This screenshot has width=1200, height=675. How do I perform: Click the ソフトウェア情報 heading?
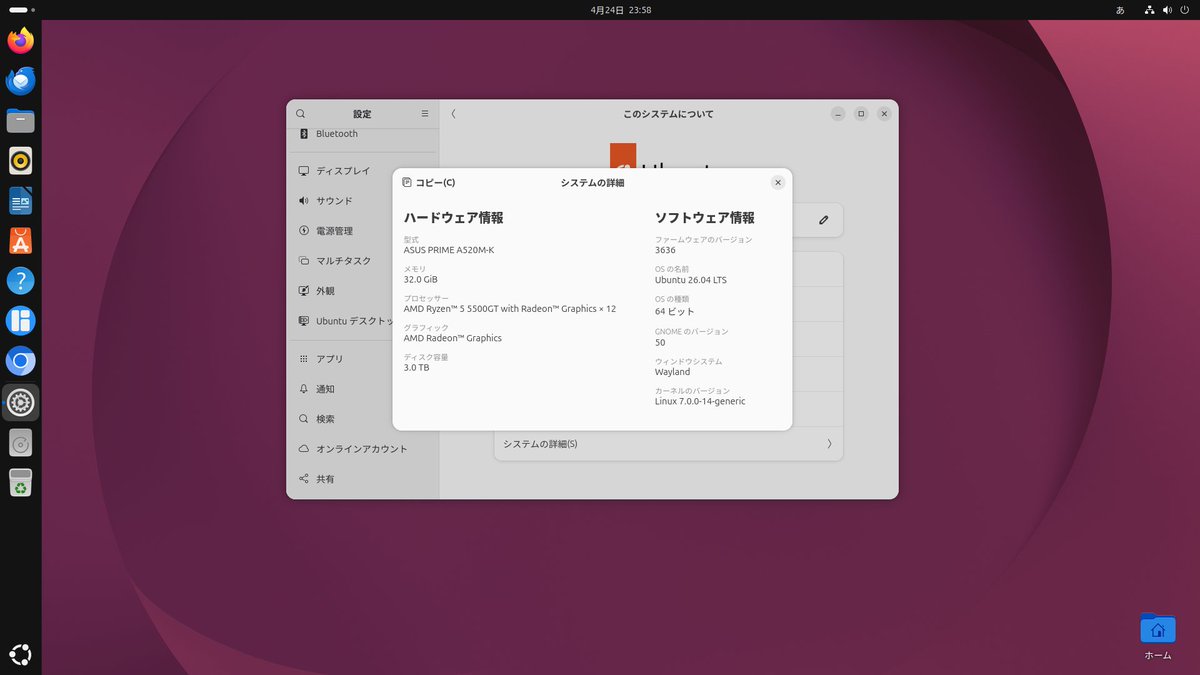(705, 217)
